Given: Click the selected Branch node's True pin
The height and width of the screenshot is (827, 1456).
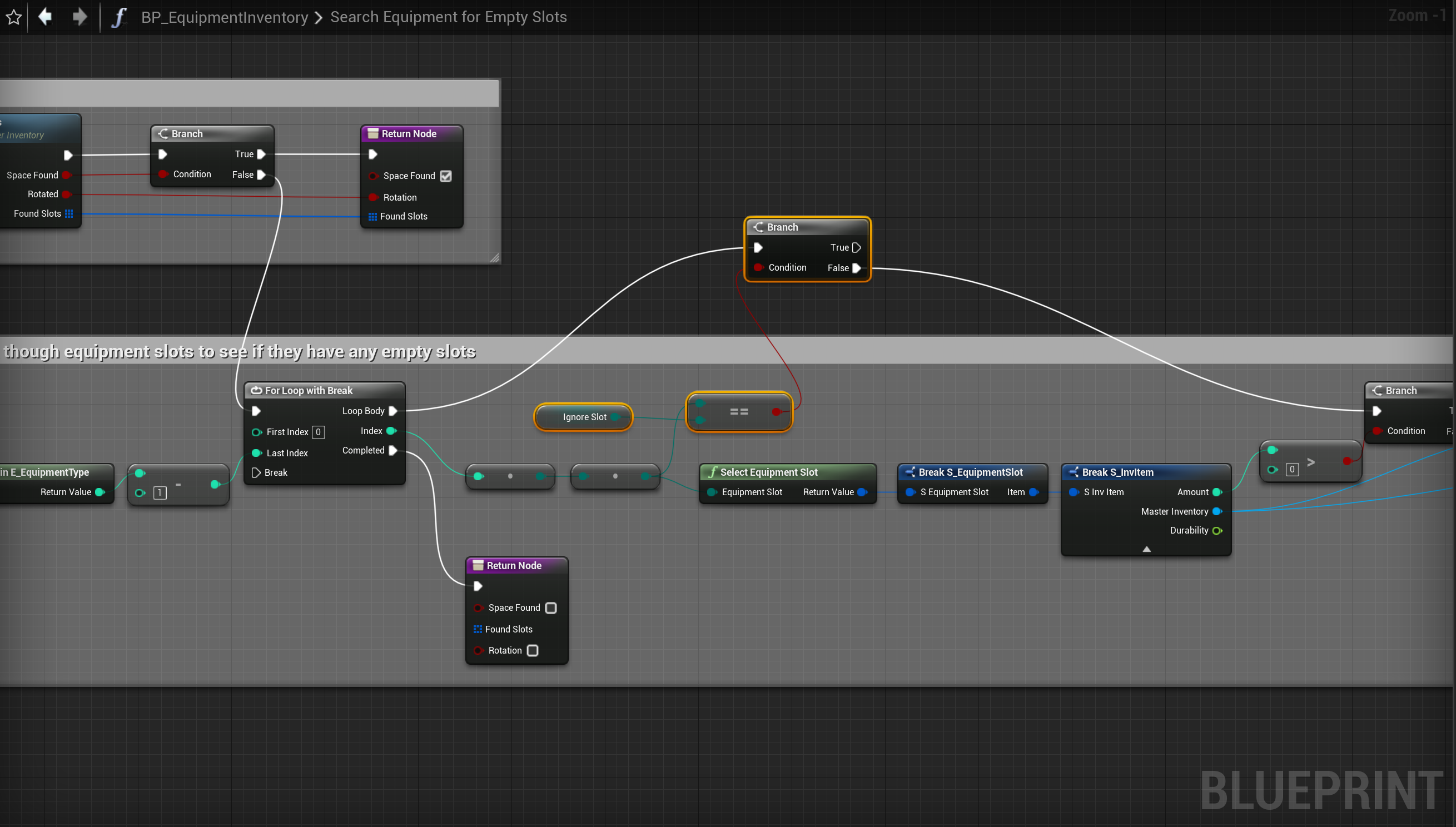Looking at the screenshot, I should click(x=857, y=248).
